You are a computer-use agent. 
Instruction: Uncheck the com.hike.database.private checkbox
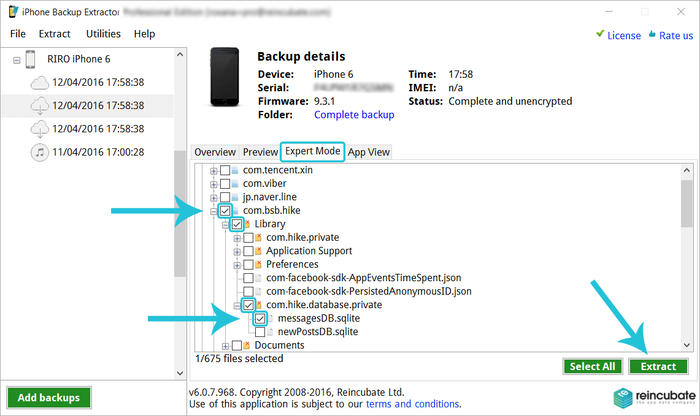pos(248,305)
